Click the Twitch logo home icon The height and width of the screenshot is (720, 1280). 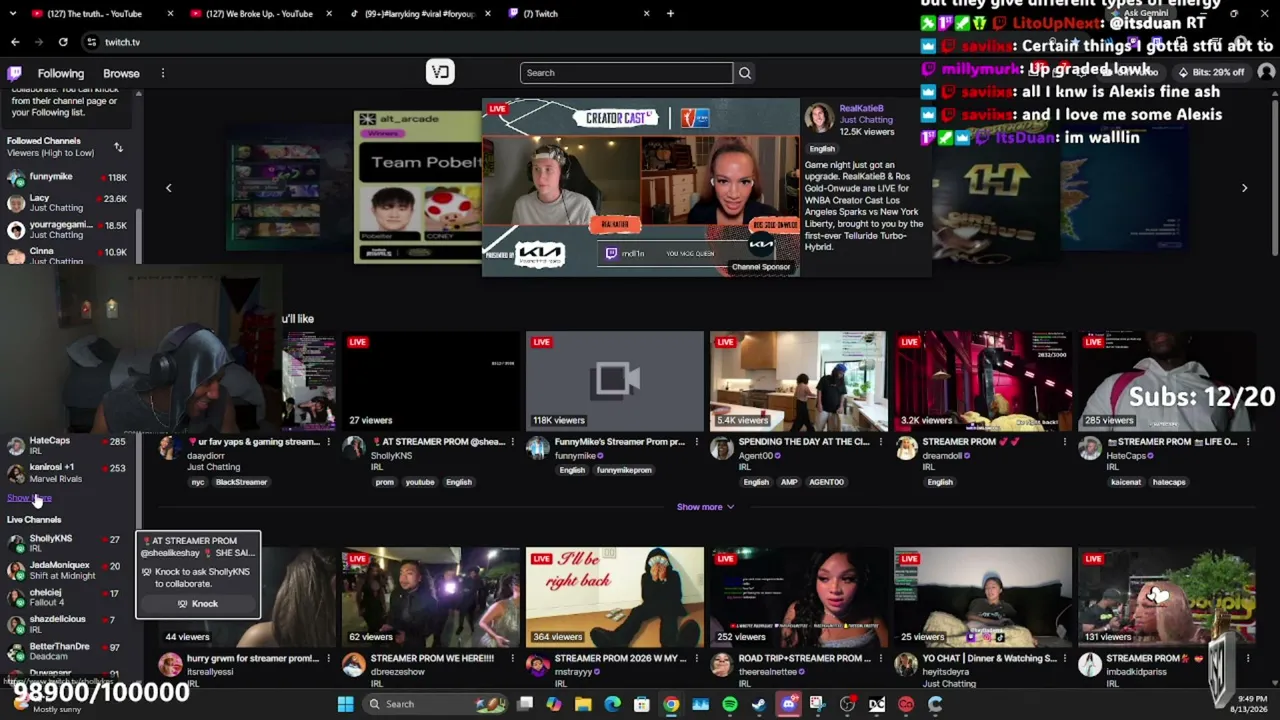(15, 73)
